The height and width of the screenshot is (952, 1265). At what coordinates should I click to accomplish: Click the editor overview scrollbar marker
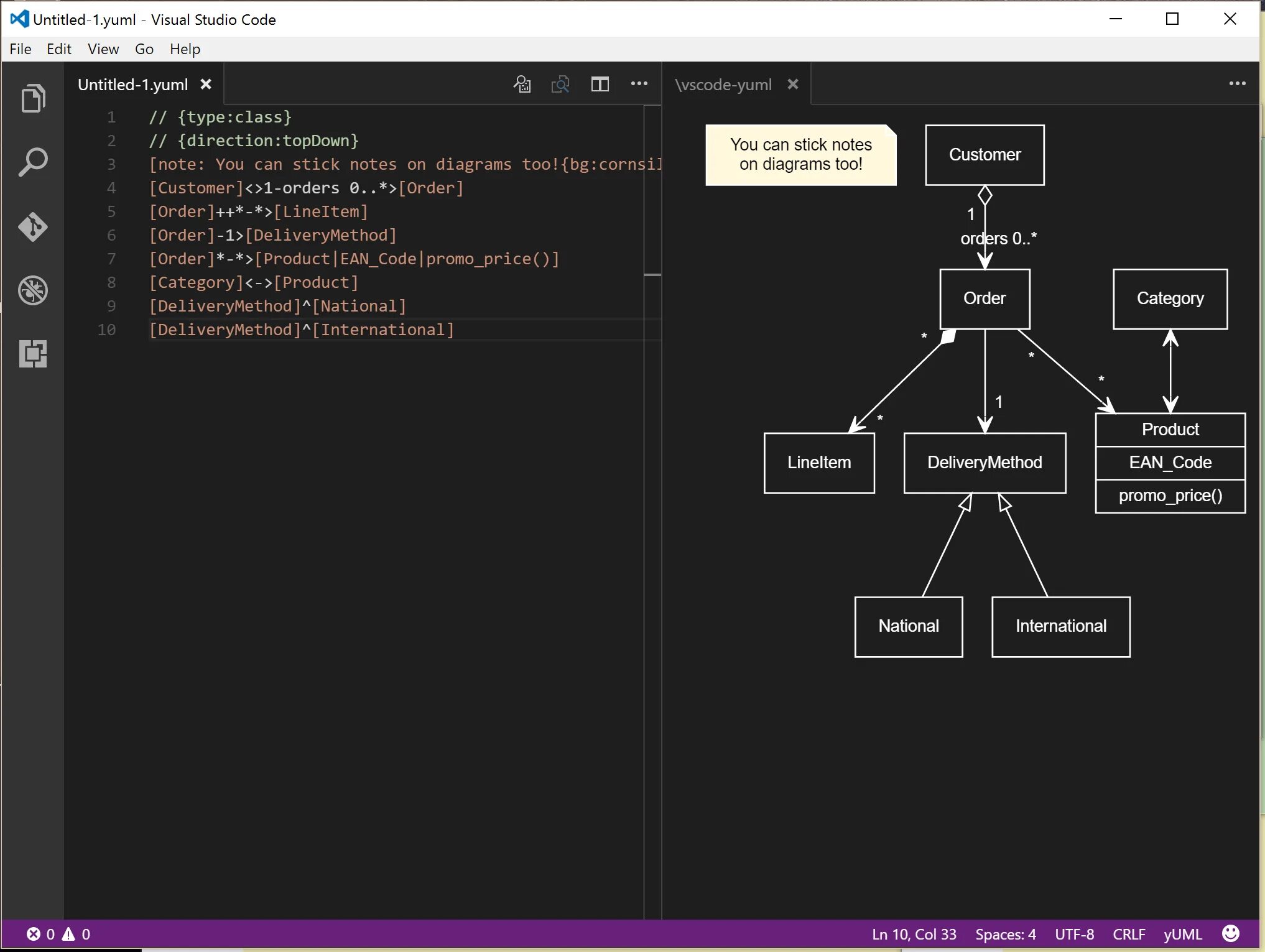pyautogui.click(x=652, y=274)
